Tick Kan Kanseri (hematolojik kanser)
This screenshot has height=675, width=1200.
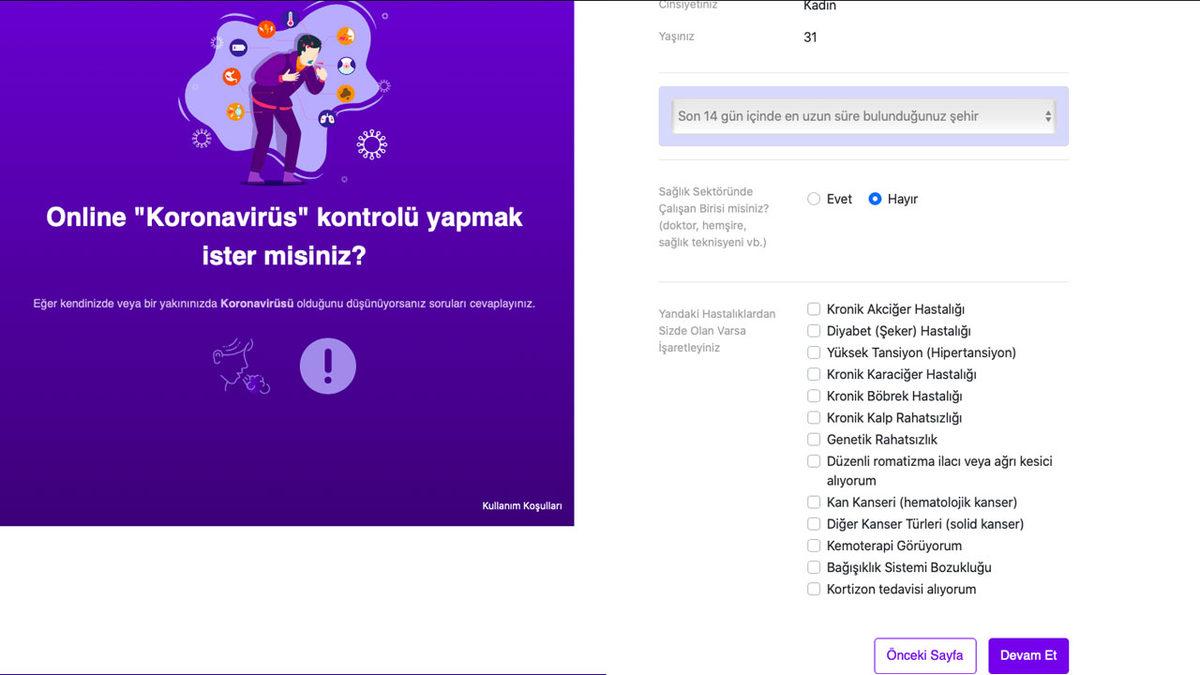(x=814, y=501)
